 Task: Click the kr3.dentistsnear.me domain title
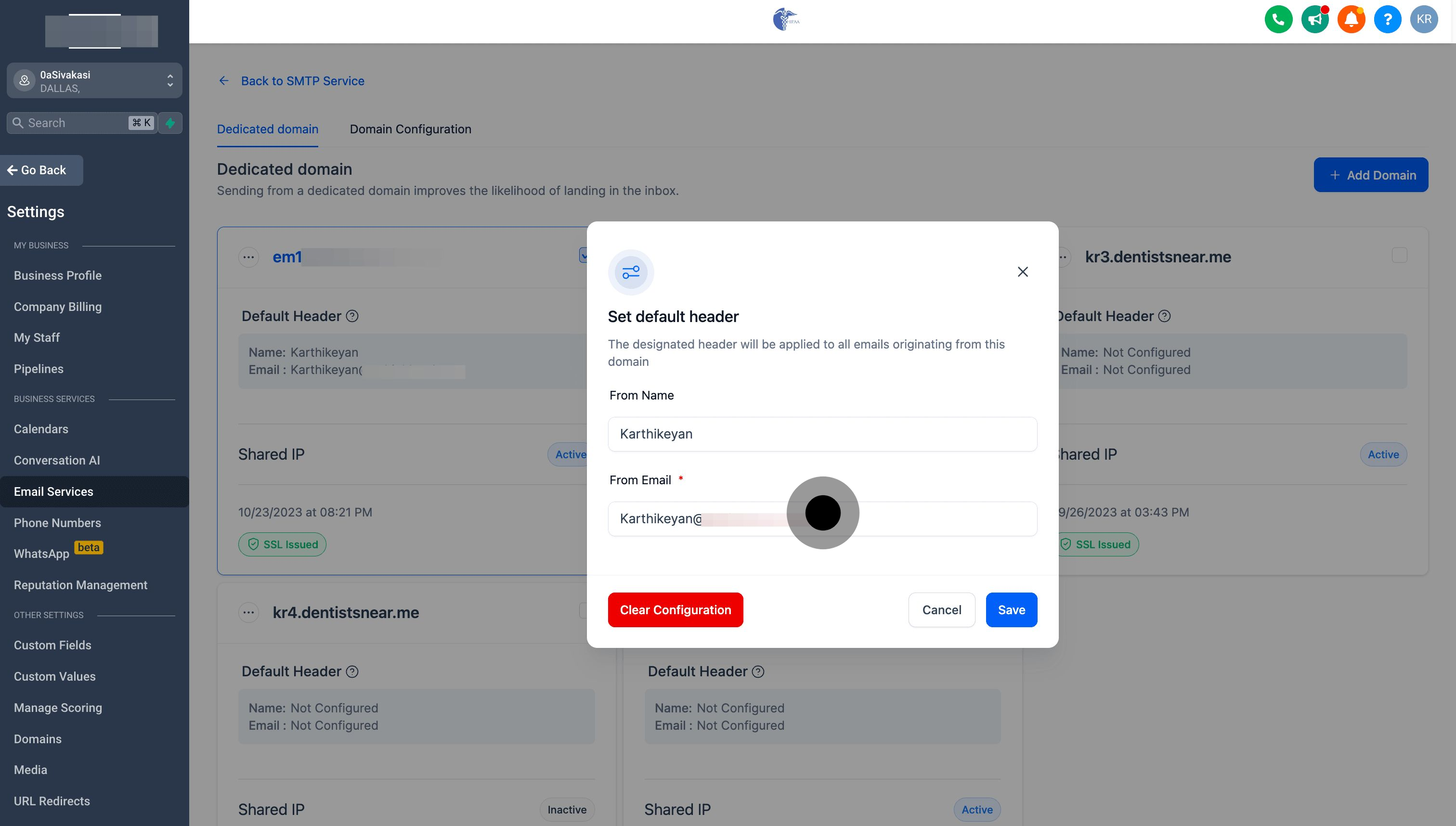click(x=1157, y=257)
